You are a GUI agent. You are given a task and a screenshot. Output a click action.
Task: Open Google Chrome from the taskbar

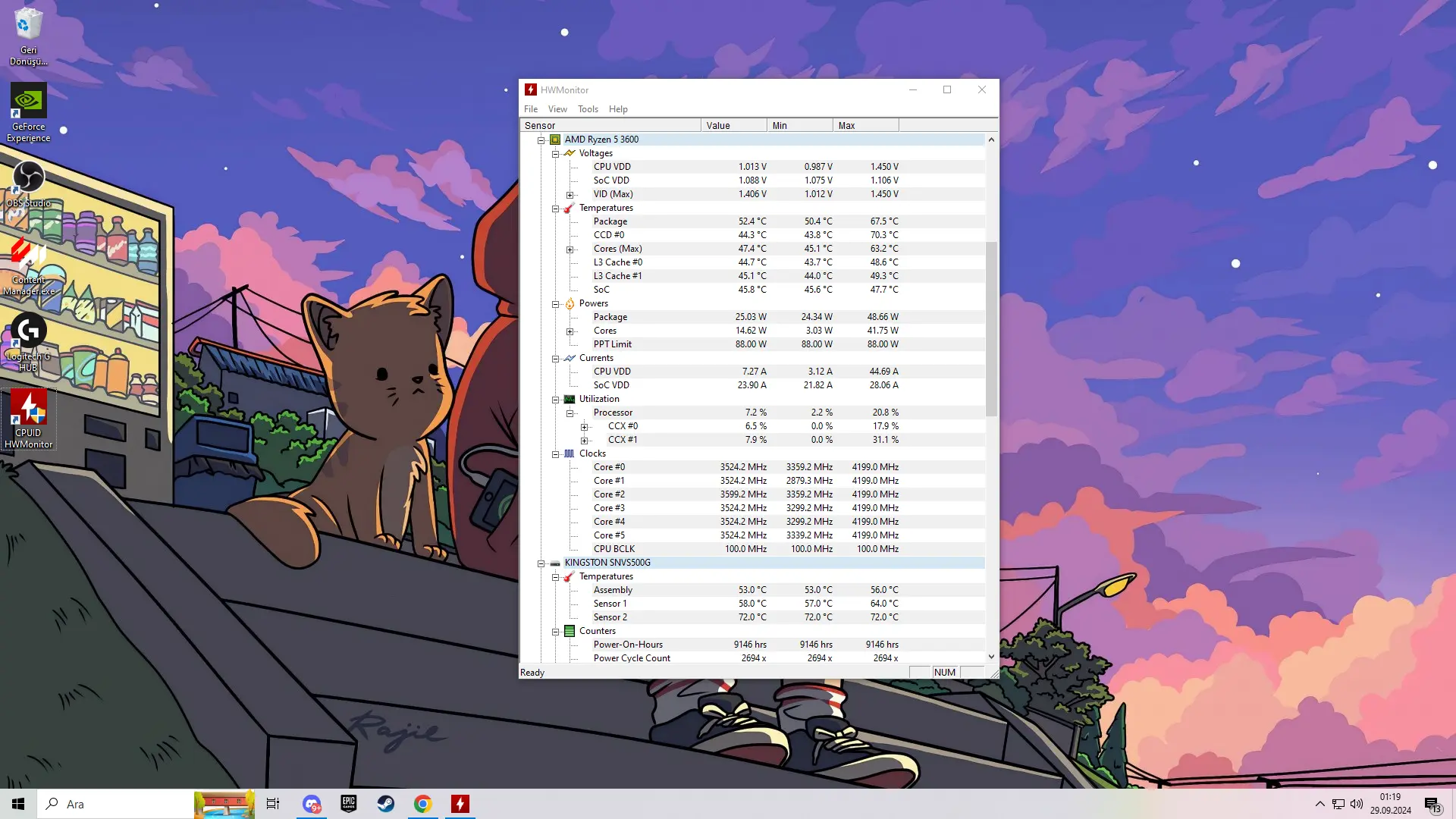coord(423,804)
